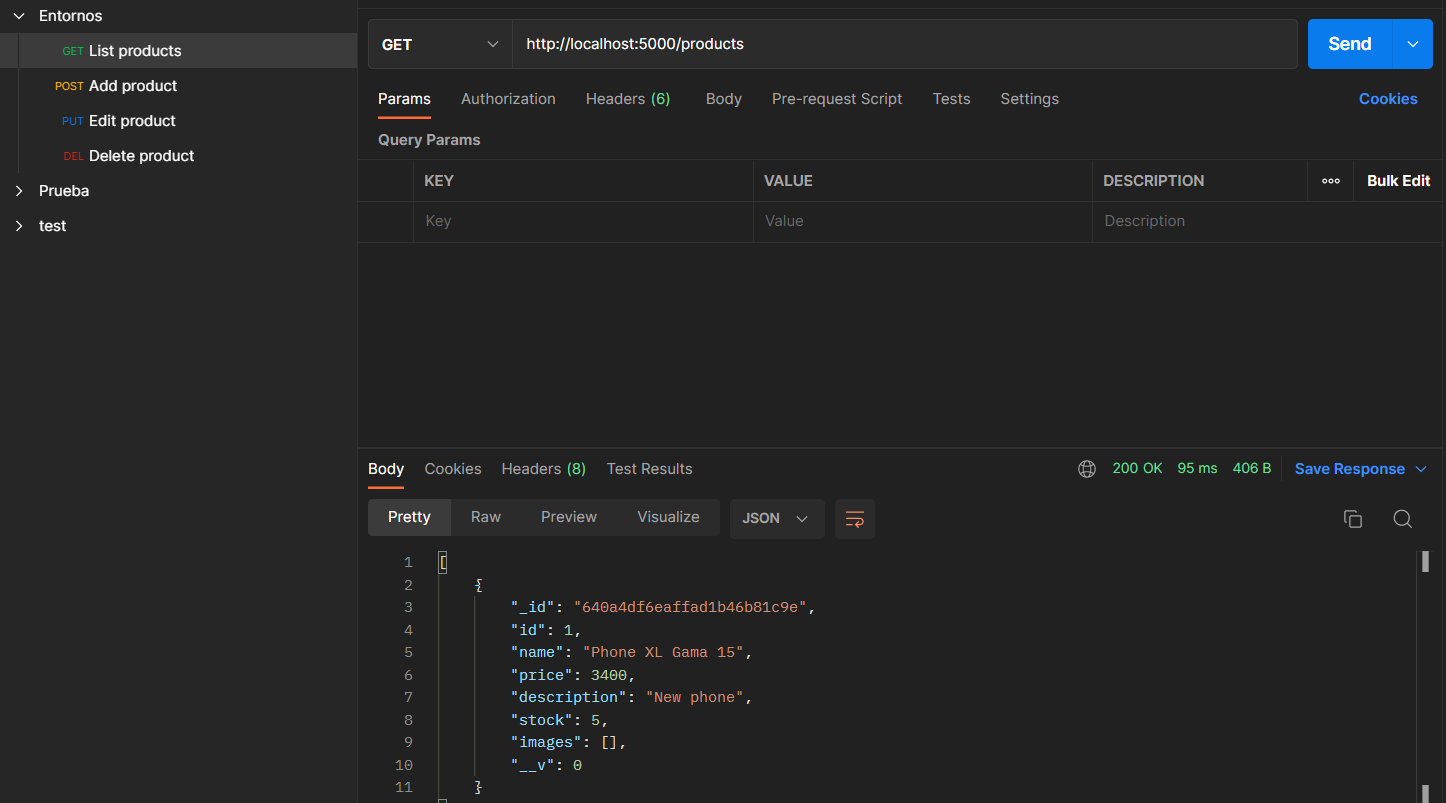
Task: Open the Edit product PUT request
Action: [x=178, y=121]
